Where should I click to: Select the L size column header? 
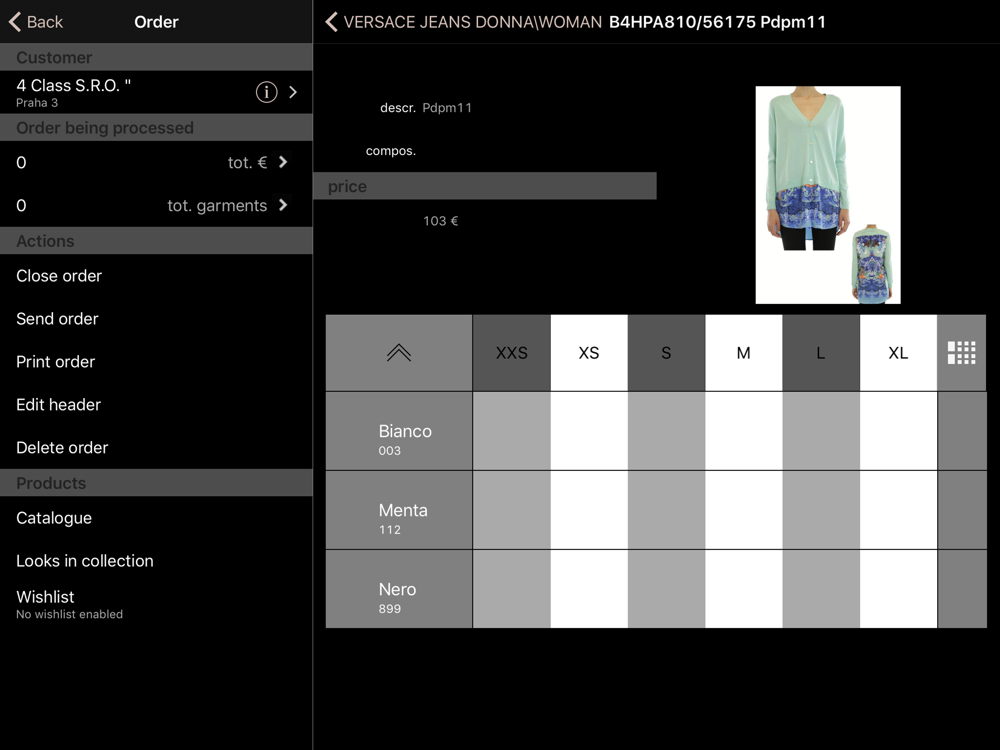(821, 353)
